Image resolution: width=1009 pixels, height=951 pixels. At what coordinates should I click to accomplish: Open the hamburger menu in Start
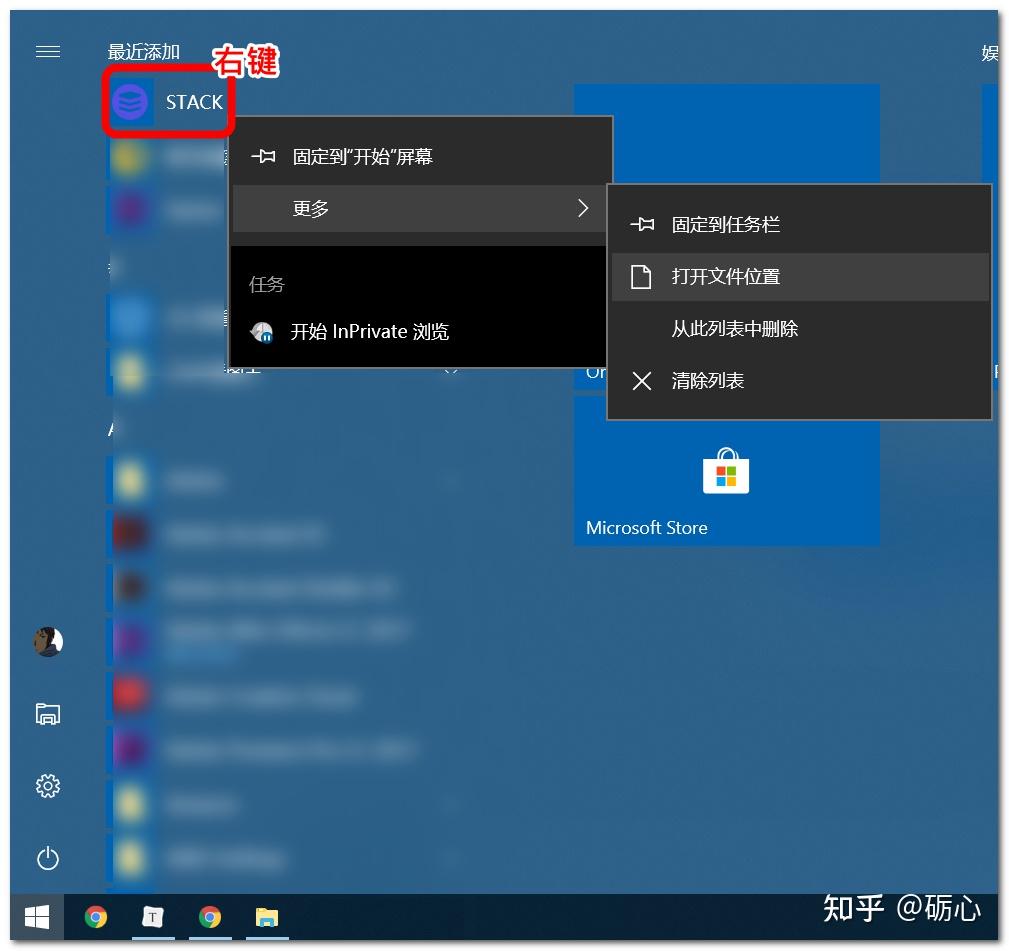[x=48, y=51]
